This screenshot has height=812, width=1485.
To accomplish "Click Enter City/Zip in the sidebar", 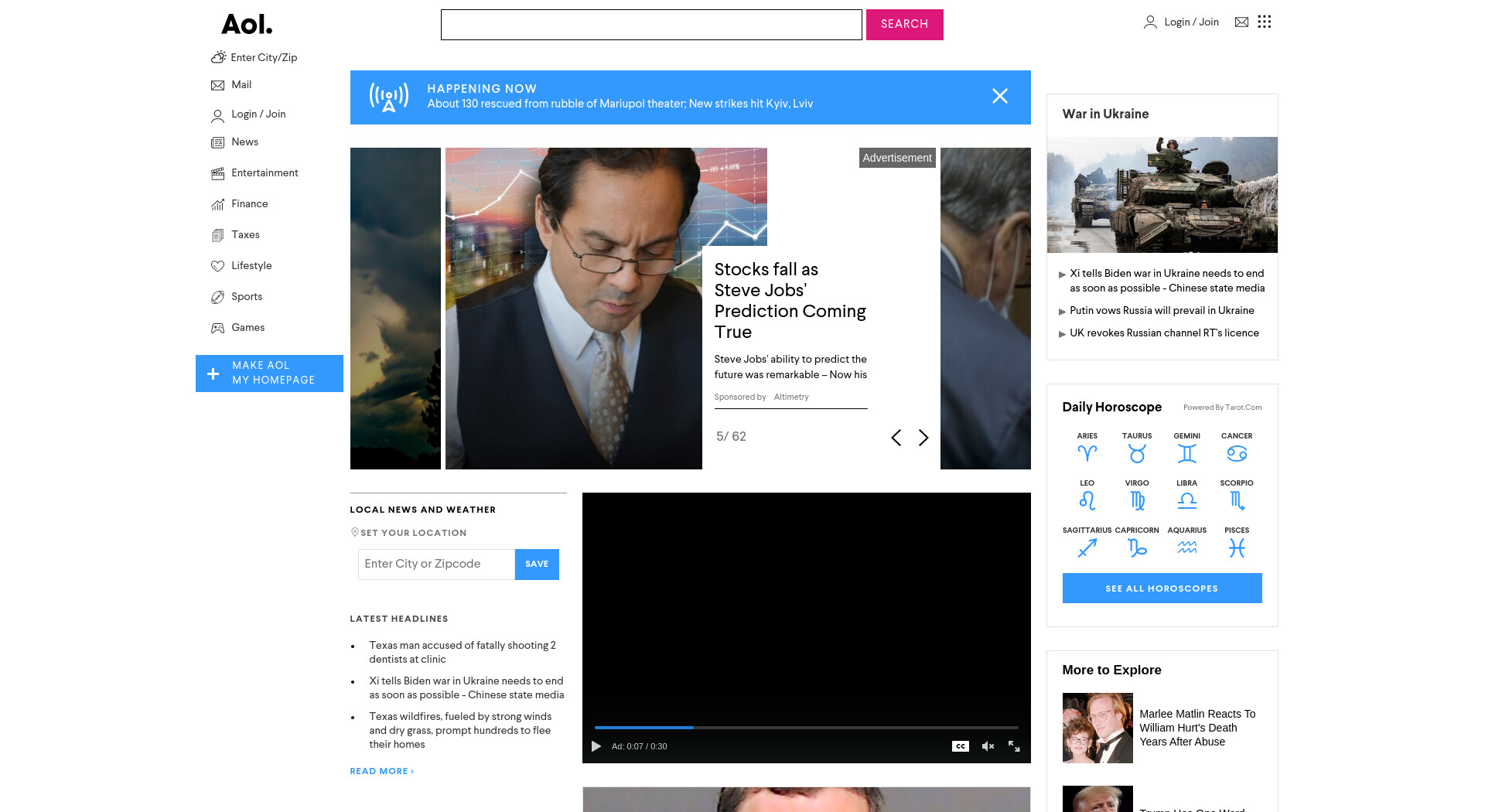I will tap(264, 58).
